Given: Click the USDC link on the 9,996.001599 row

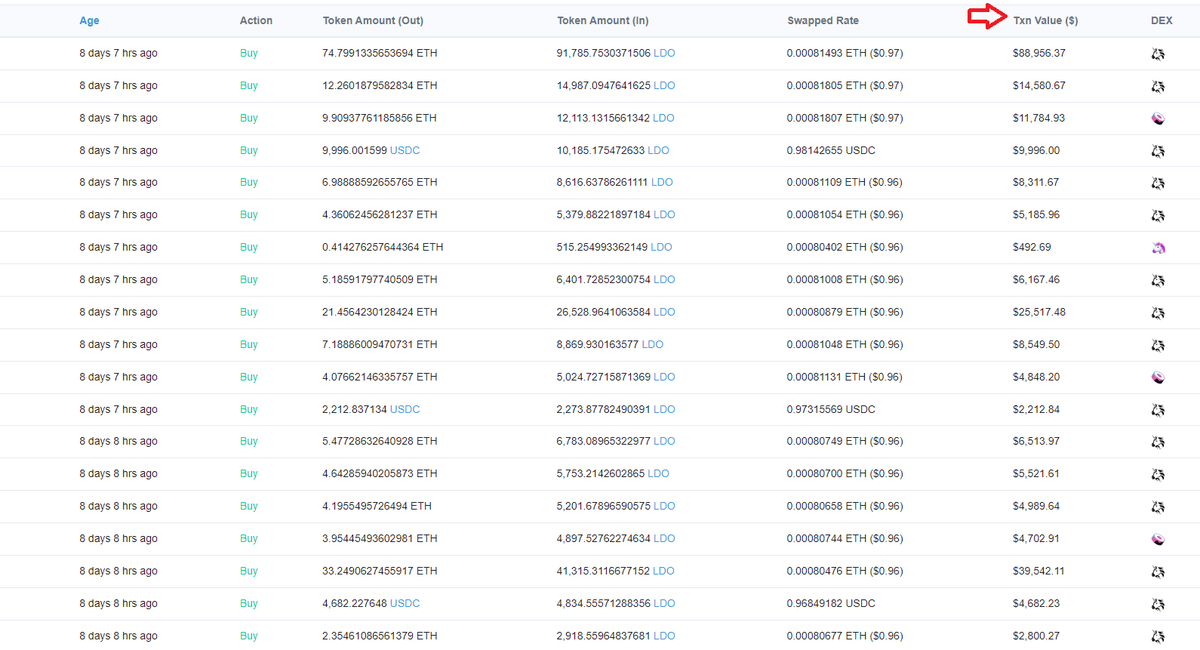Looking at the screenshot, I should tap(405, 150).
